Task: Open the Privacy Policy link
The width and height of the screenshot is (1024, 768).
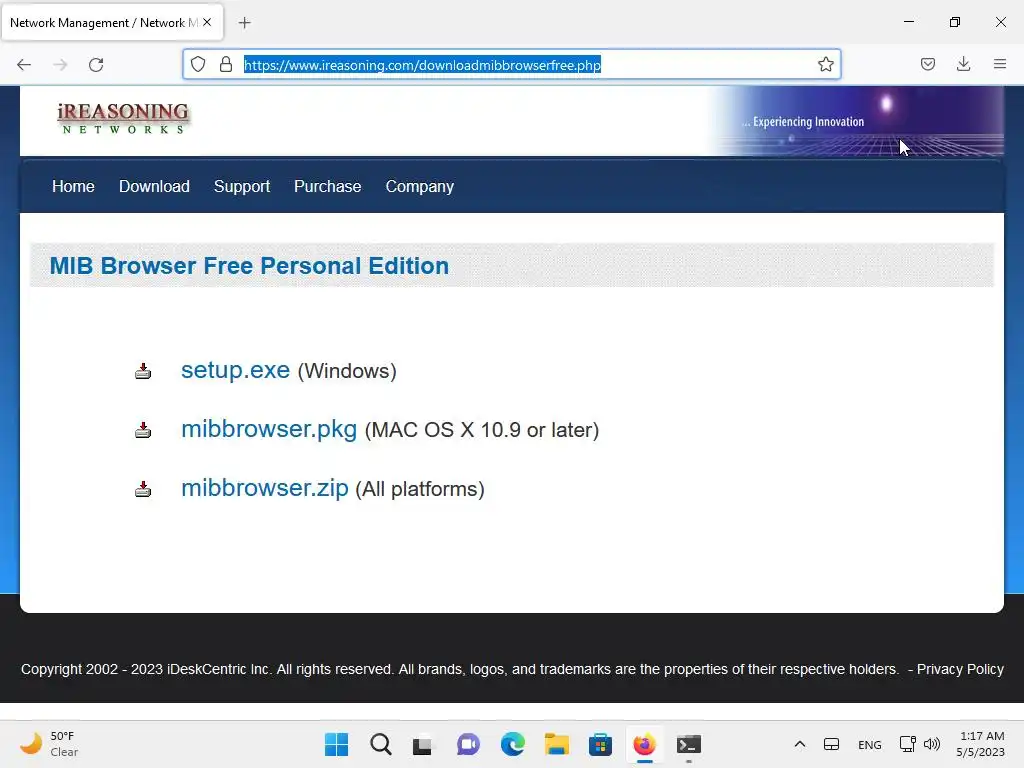Action: 960,669
